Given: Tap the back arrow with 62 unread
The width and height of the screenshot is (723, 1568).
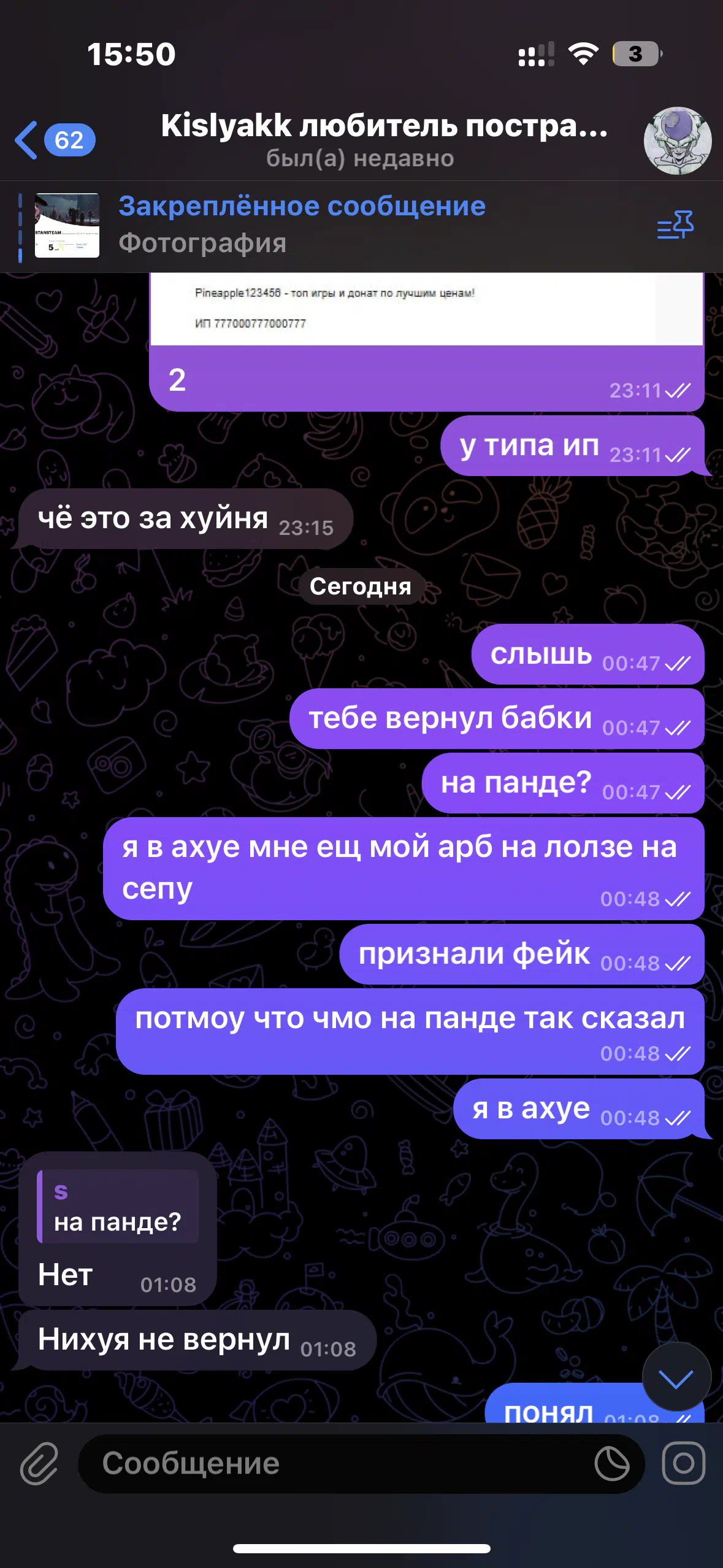Looking at the screenshot, I should tap(55, 140).
